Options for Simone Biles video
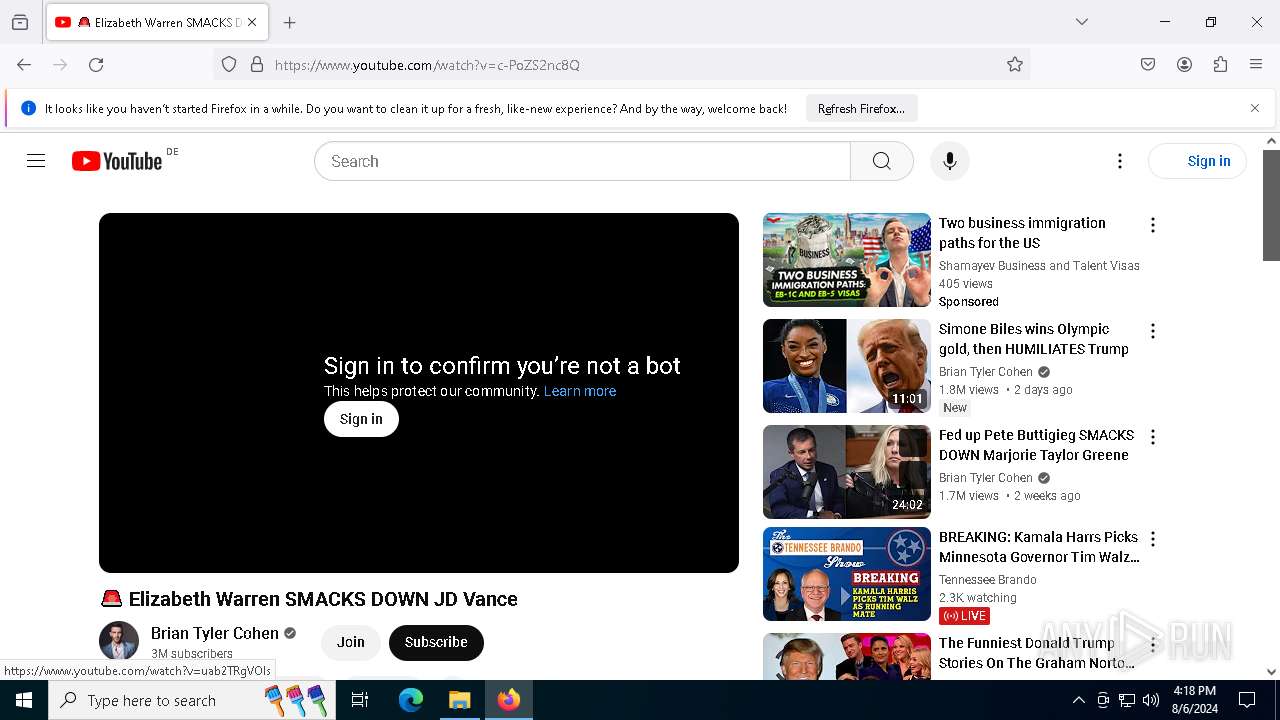Viewport: 1280px width, 720px height. (x=1153, y=331)
